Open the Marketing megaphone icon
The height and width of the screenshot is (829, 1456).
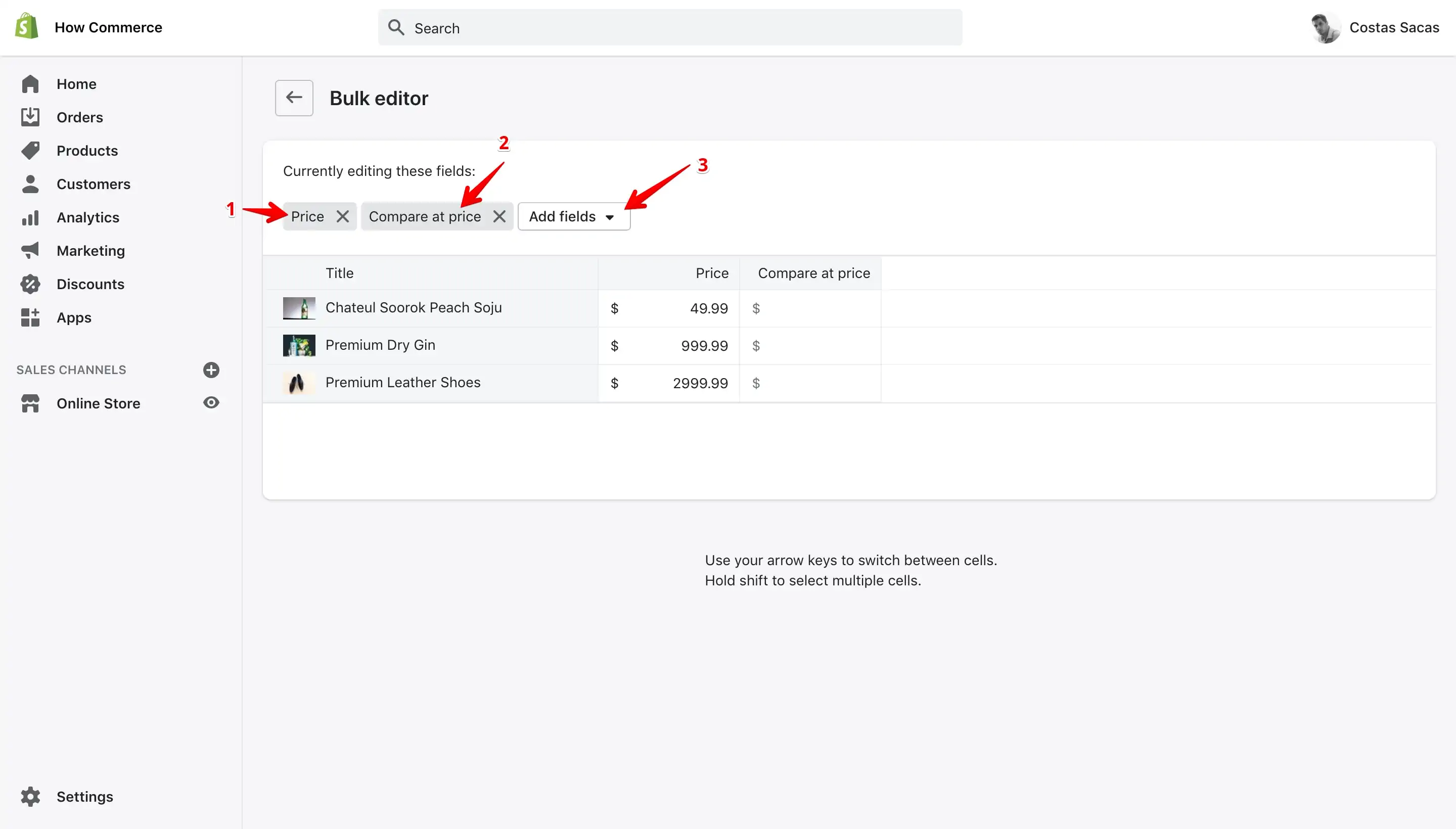(30, 251)
